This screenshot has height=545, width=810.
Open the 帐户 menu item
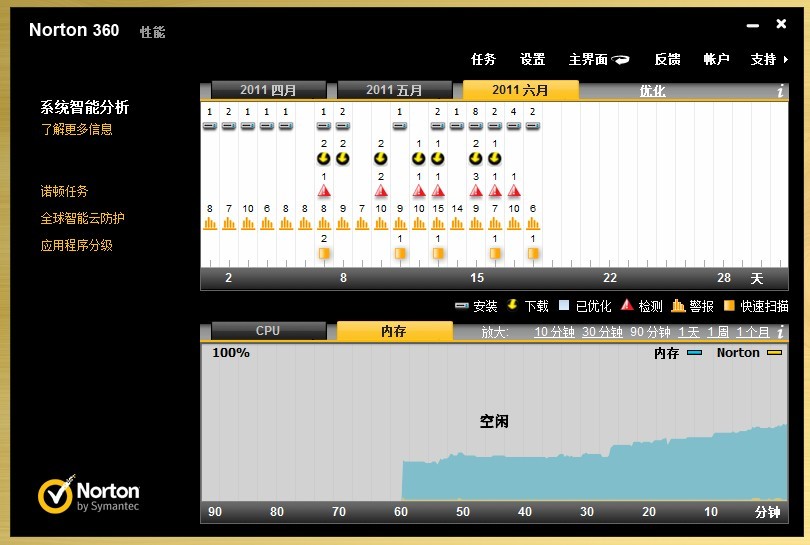[x=716, y=59]
